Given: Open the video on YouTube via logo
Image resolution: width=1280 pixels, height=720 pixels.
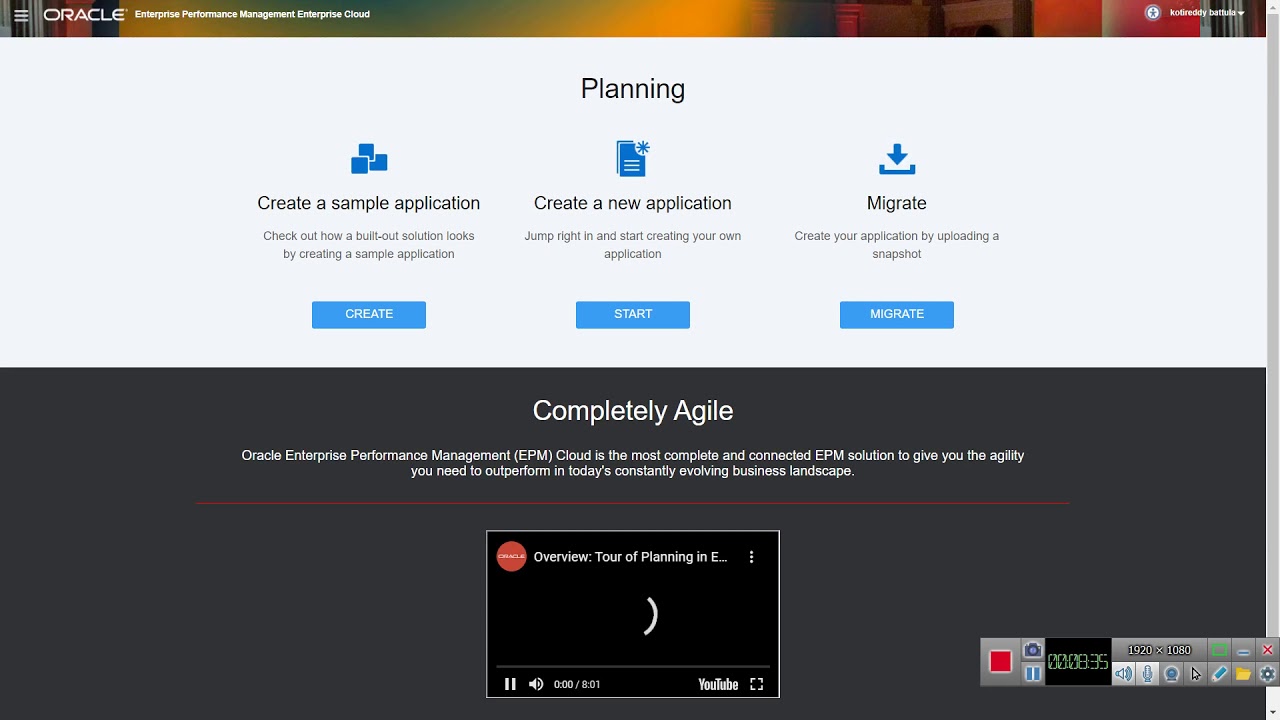Looking at the screenshot, I should coord(718,684).
